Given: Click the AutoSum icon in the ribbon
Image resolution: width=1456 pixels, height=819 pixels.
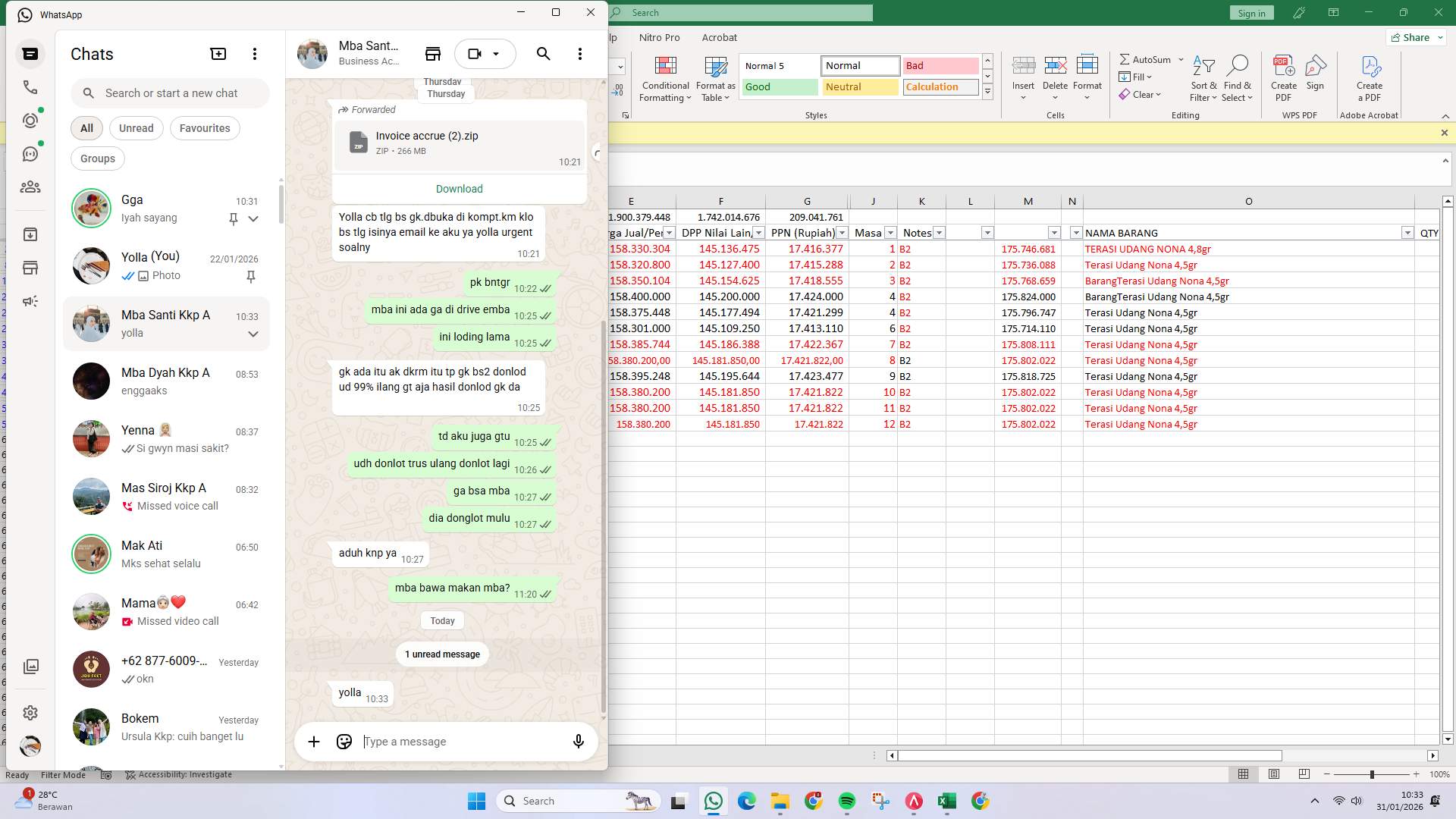Looking at the screenshot, I should 1125,58.
